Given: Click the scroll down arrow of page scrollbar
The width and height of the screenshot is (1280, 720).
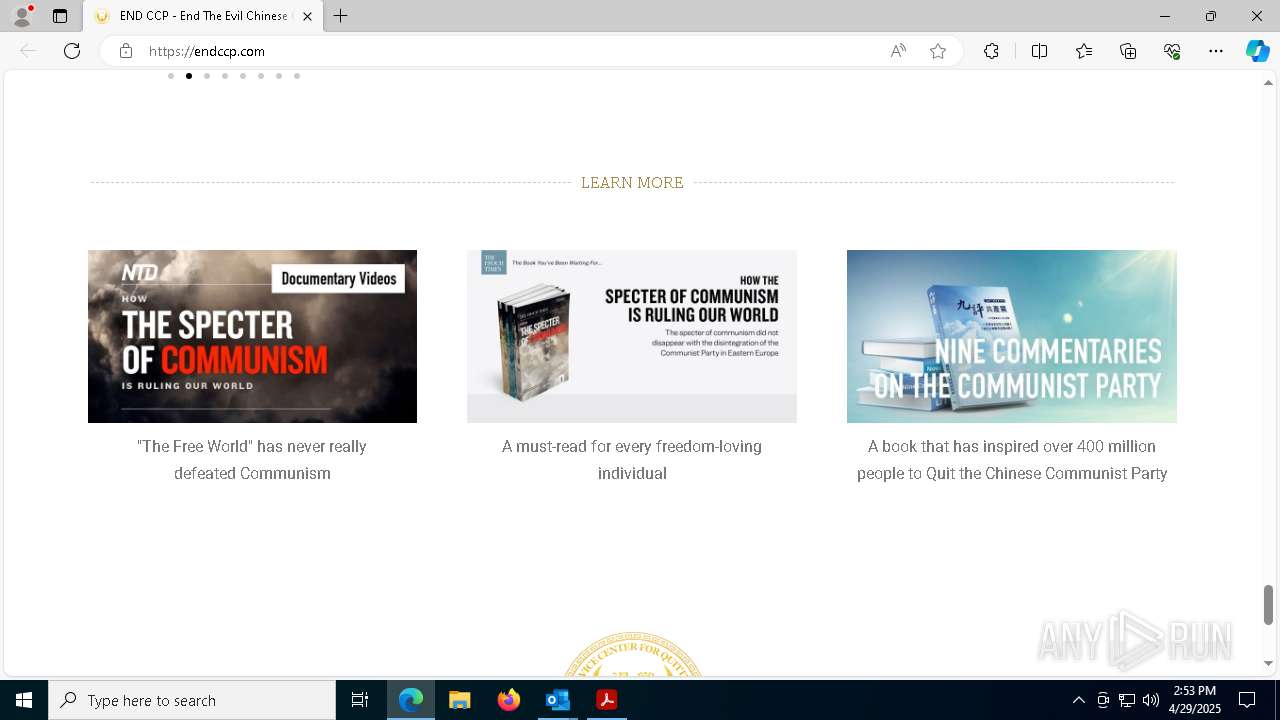Looking at the screenshot, I should [x=1268, y=663].
